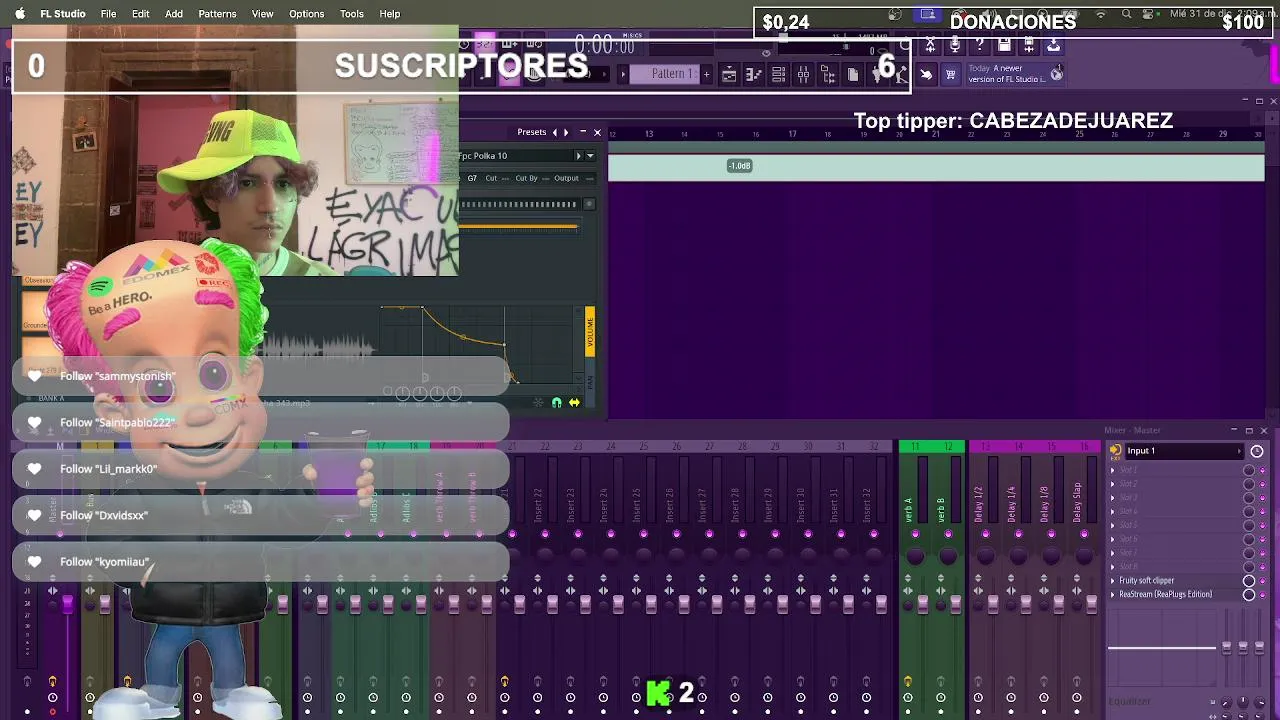
Task: Mute the Insert 25 mixer track
Action: click(643, 534)
